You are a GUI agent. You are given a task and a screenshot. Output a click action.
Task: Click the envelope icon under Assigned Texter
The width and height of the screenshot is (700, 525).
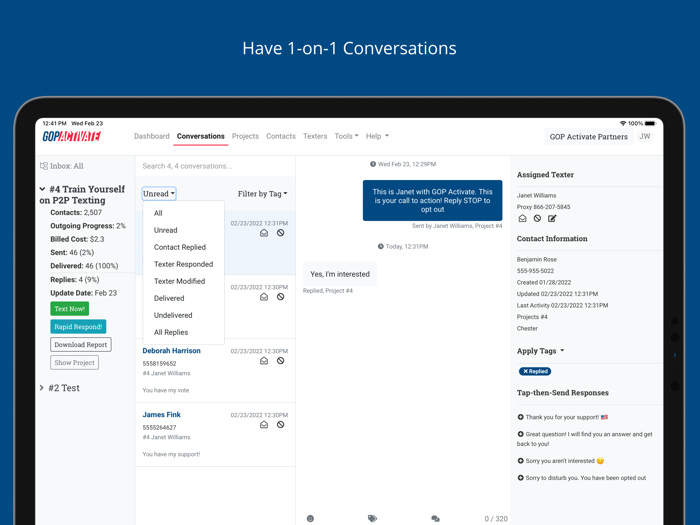(x=522, y=218)
